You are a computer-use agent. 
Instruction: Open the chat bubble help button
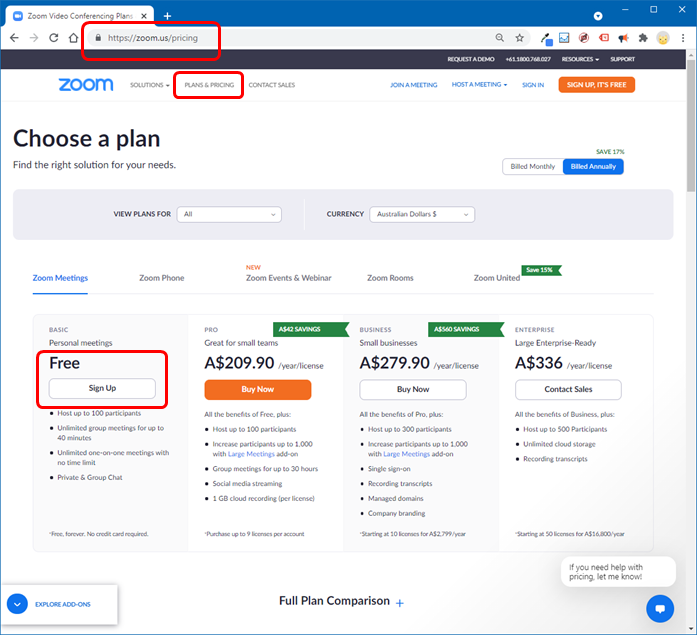[x=660, y=608]
